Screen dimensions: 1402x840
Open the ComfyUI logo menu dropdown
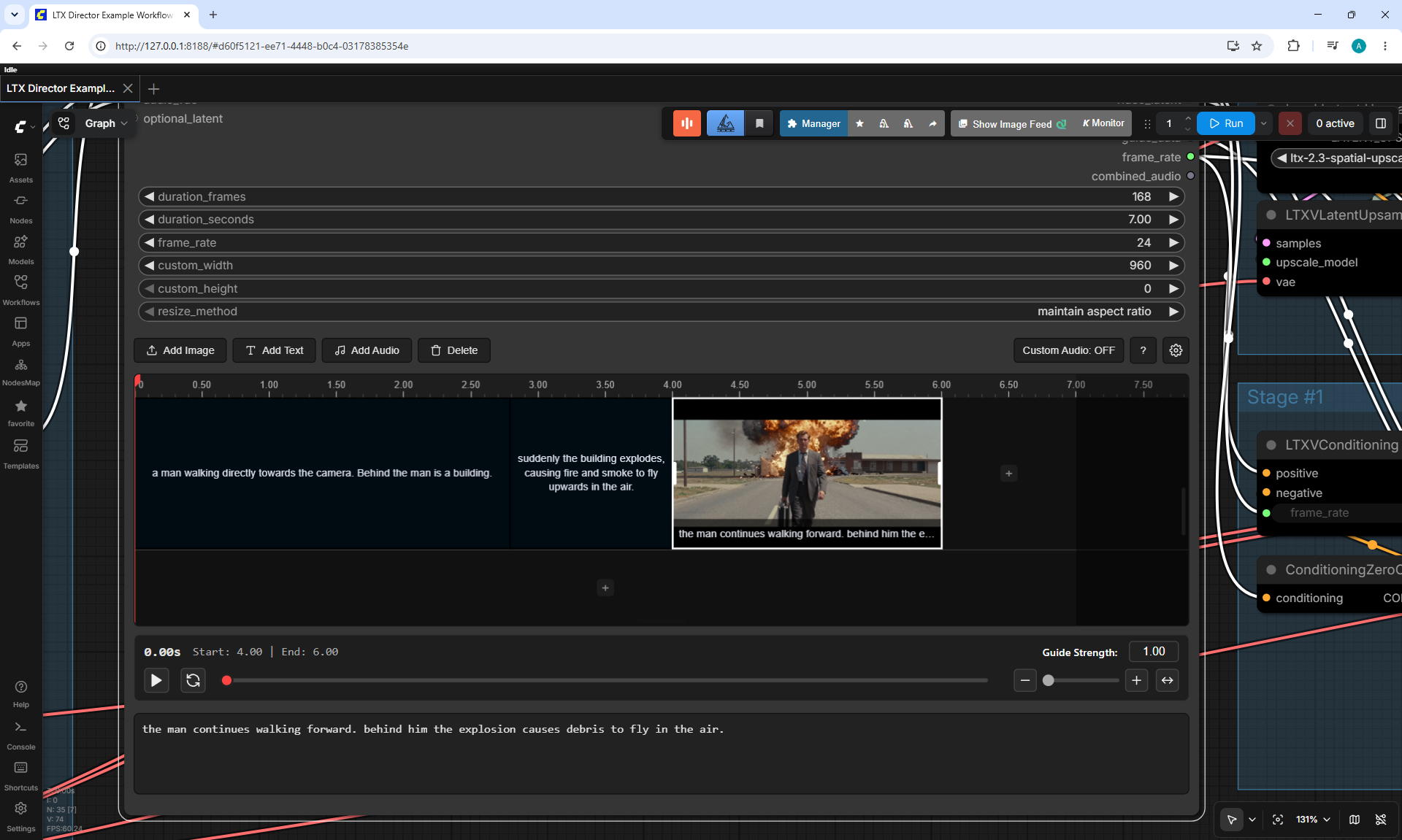[x=24, y=126]
